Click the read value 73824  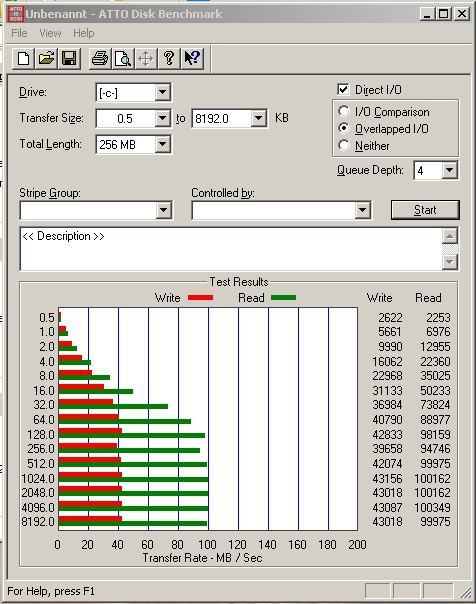click(435, 404)
